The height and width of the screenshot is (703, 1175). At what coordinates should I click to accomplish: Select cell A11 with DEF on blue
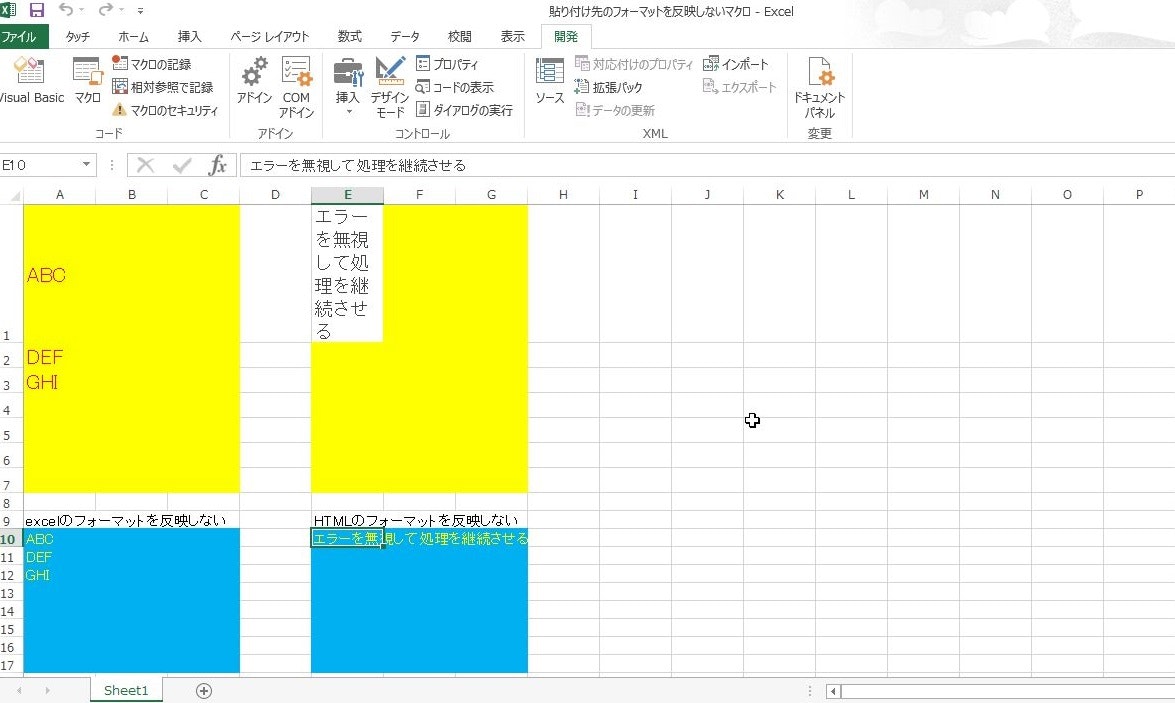pyautogui.click(x=60, y=557)
